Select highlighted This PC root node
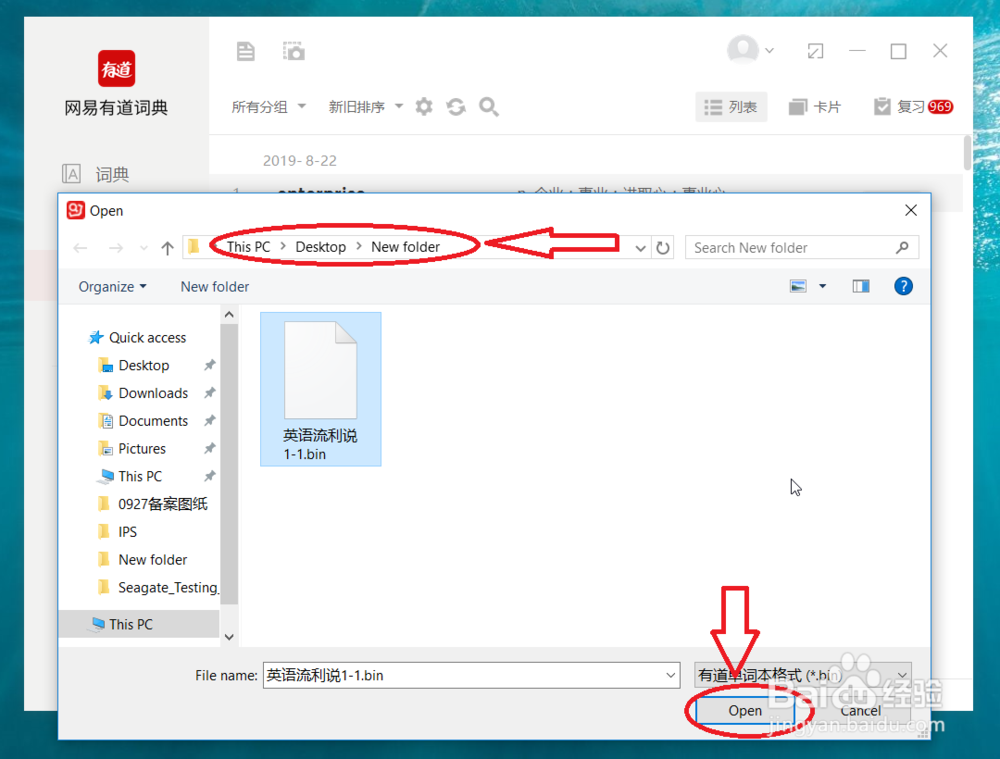Viewport: 1000px width, 759px height. point(139,624)
